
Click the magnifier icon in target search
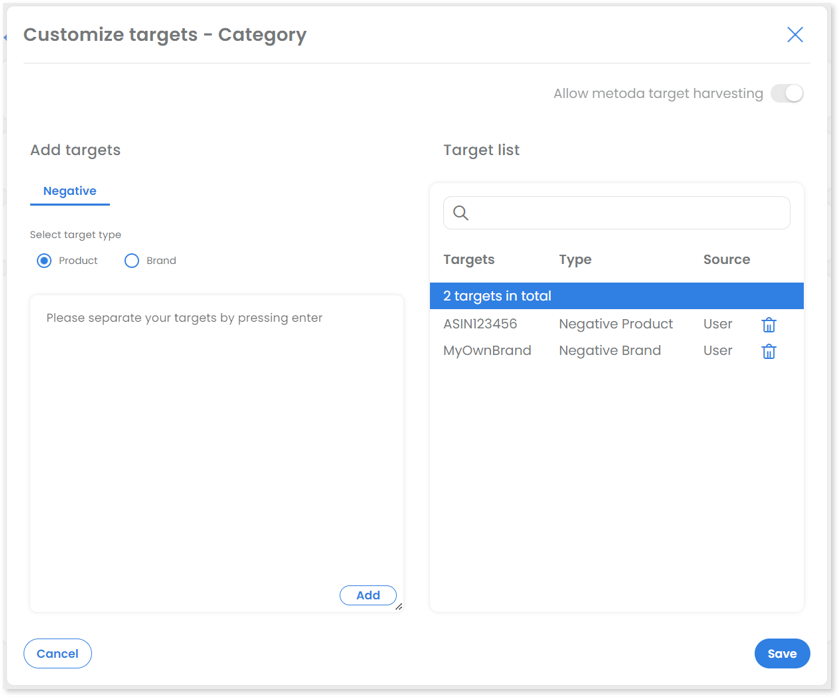(x=461, y=213)
